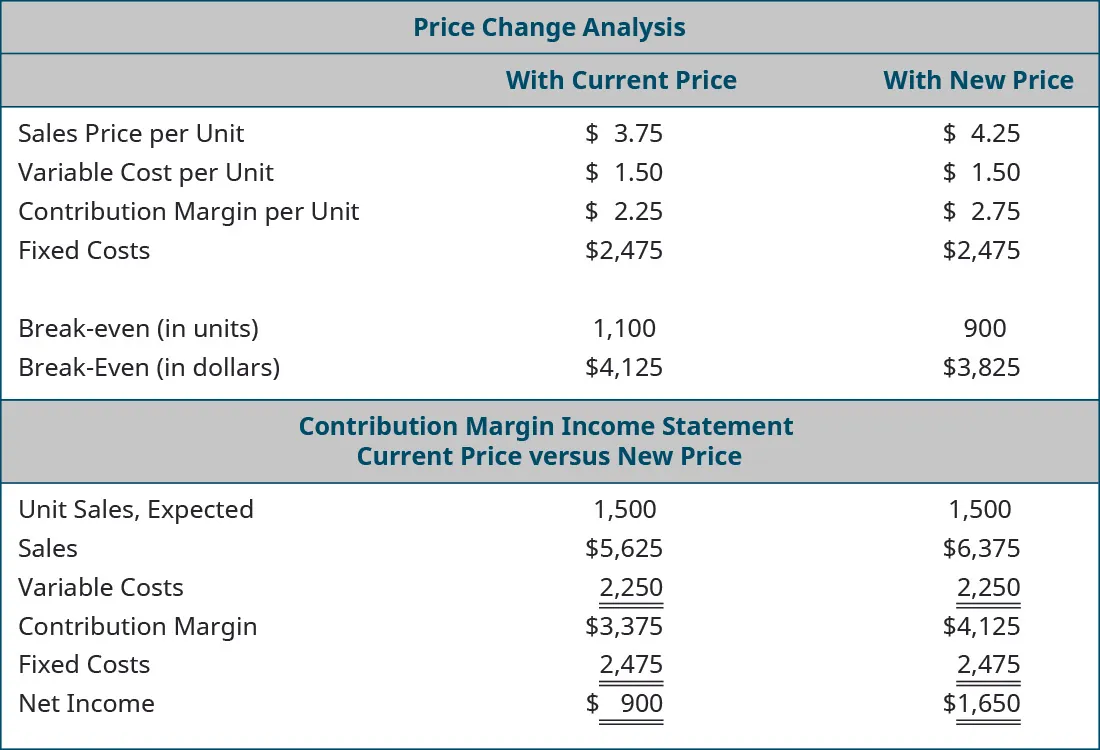
Task: Click the Break-Even (in dollars) row label
Action: tap(149, 368)
